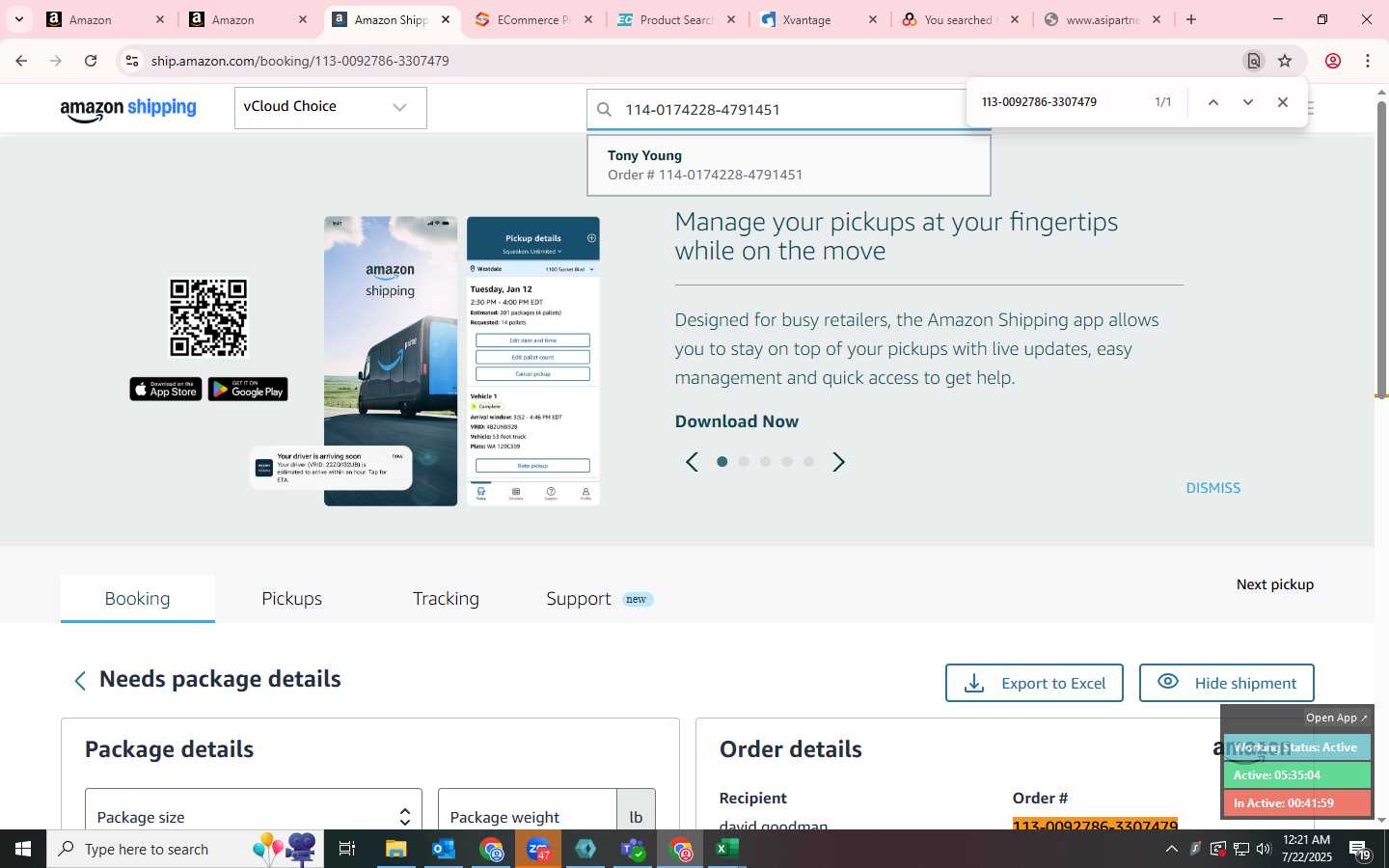
Task: Click the find-in-page text field
Action: click(x=1061, y=102)
